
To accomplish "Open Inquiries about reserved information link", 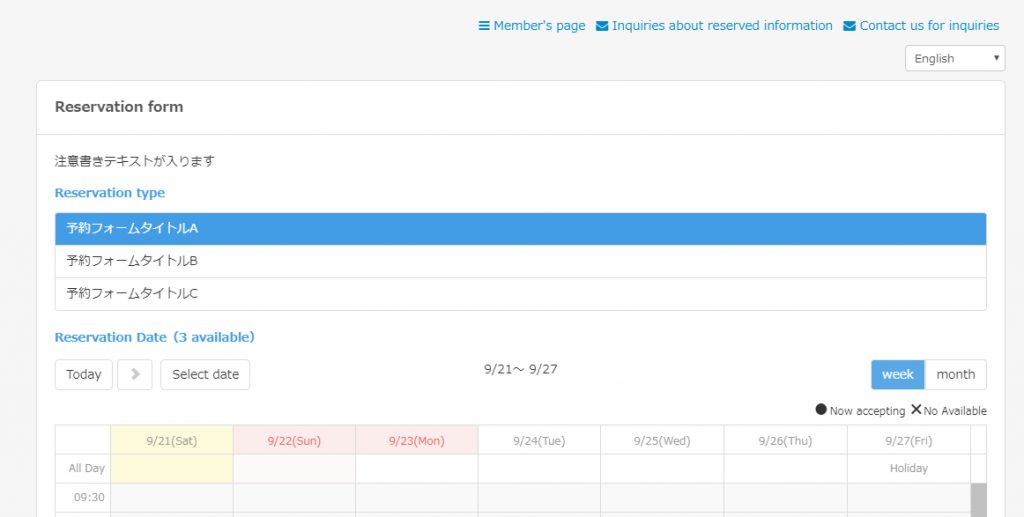I will (722, 26).
